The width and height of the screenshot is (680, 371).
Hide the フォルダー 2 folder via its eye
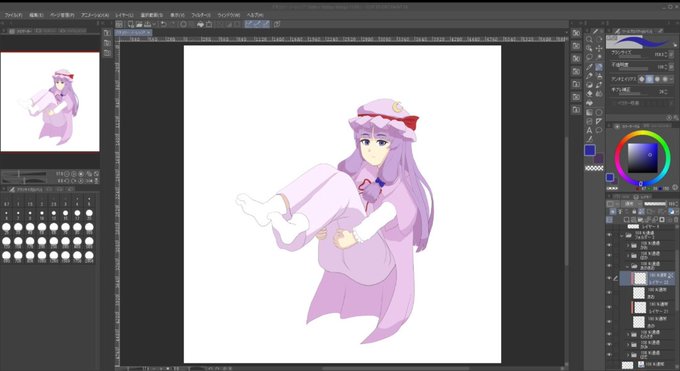click(609, 235)
